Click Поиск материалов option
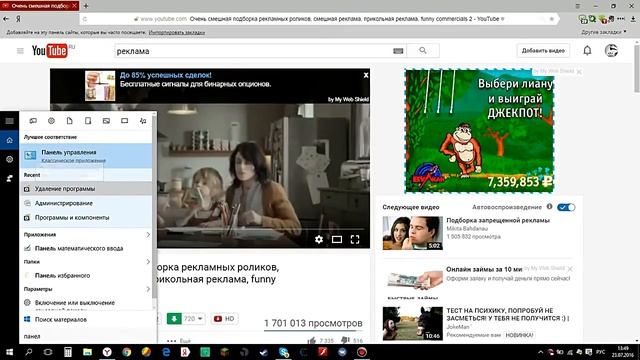640x360 pixels. [86, 319]
